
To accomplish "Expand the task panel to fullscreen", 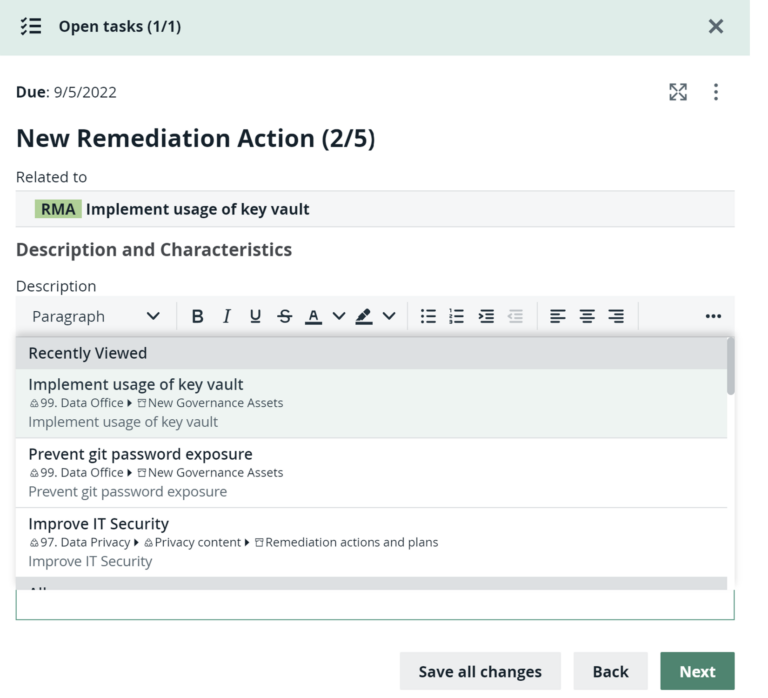I will 678,92.
